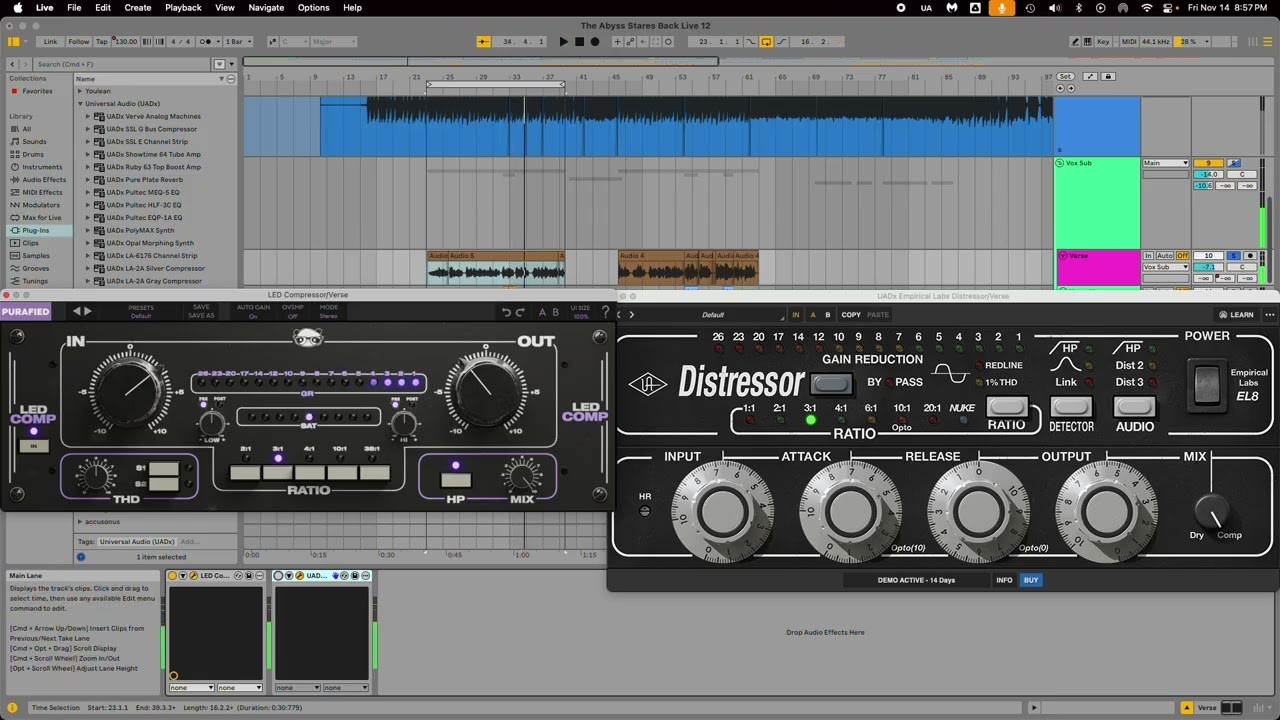Solo the Vox Sub track
This screenshot has width=1280, height=720.
[1234, 163]
